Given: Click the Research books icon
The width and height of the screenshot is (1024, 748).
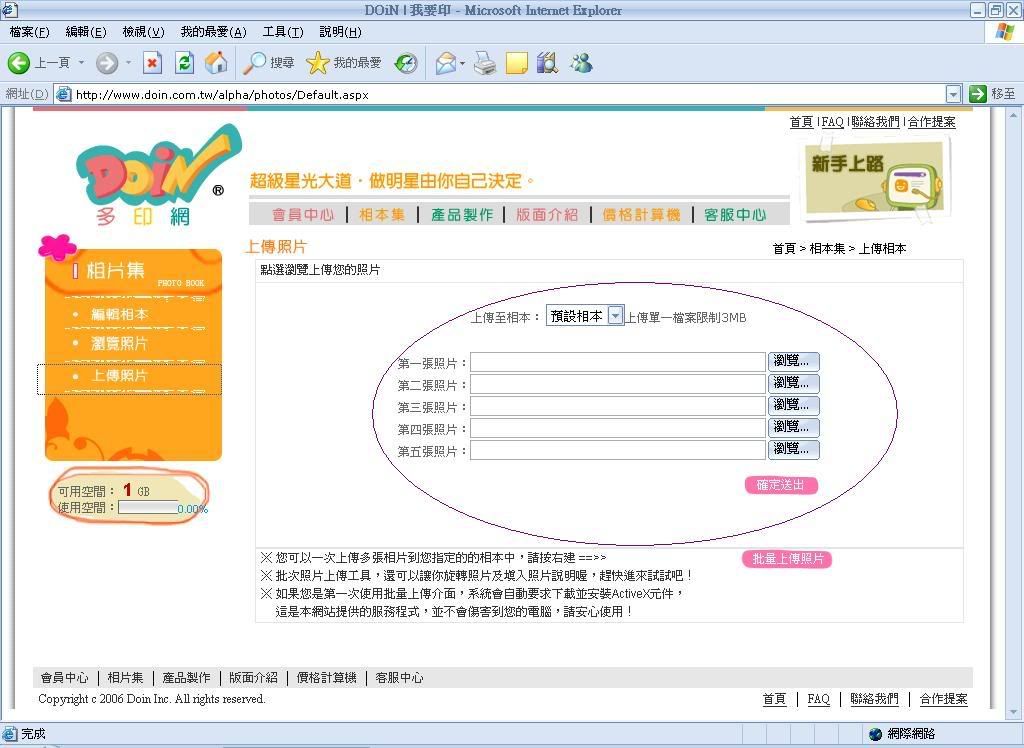Looking at the screenshot, I should point(547,64).
